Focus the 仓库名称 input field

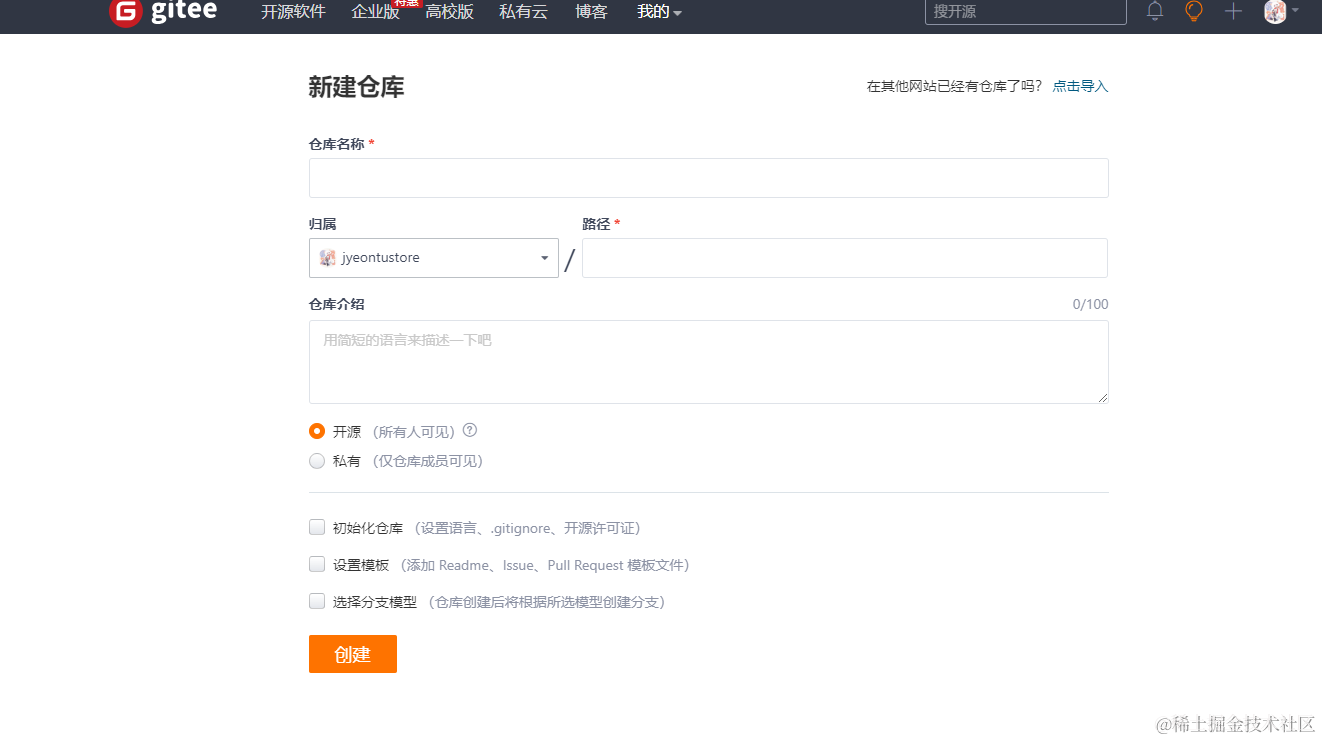(708, 178)
